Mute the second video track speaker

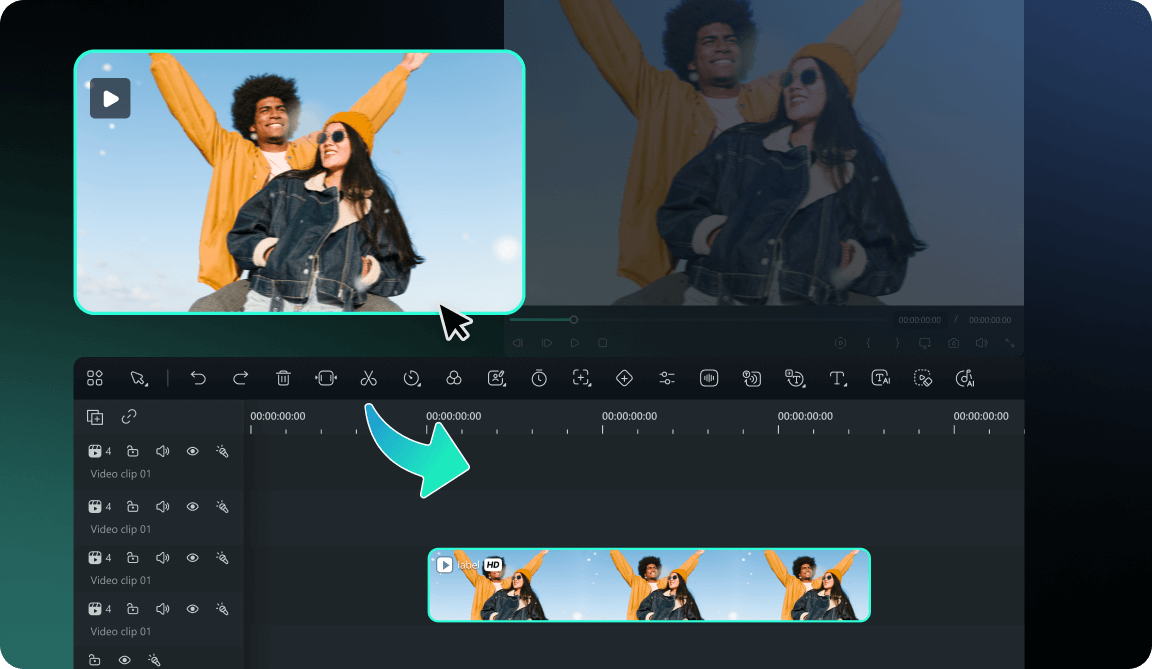[162, 507]
